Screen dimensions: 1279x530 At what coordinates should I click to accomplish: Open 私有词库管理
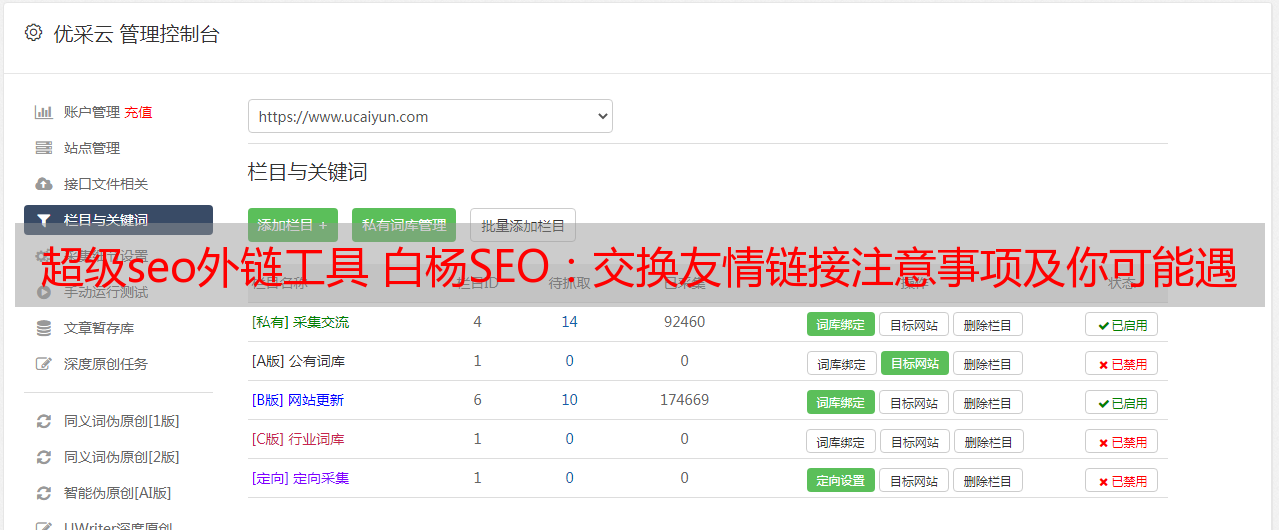pos(404,225)
